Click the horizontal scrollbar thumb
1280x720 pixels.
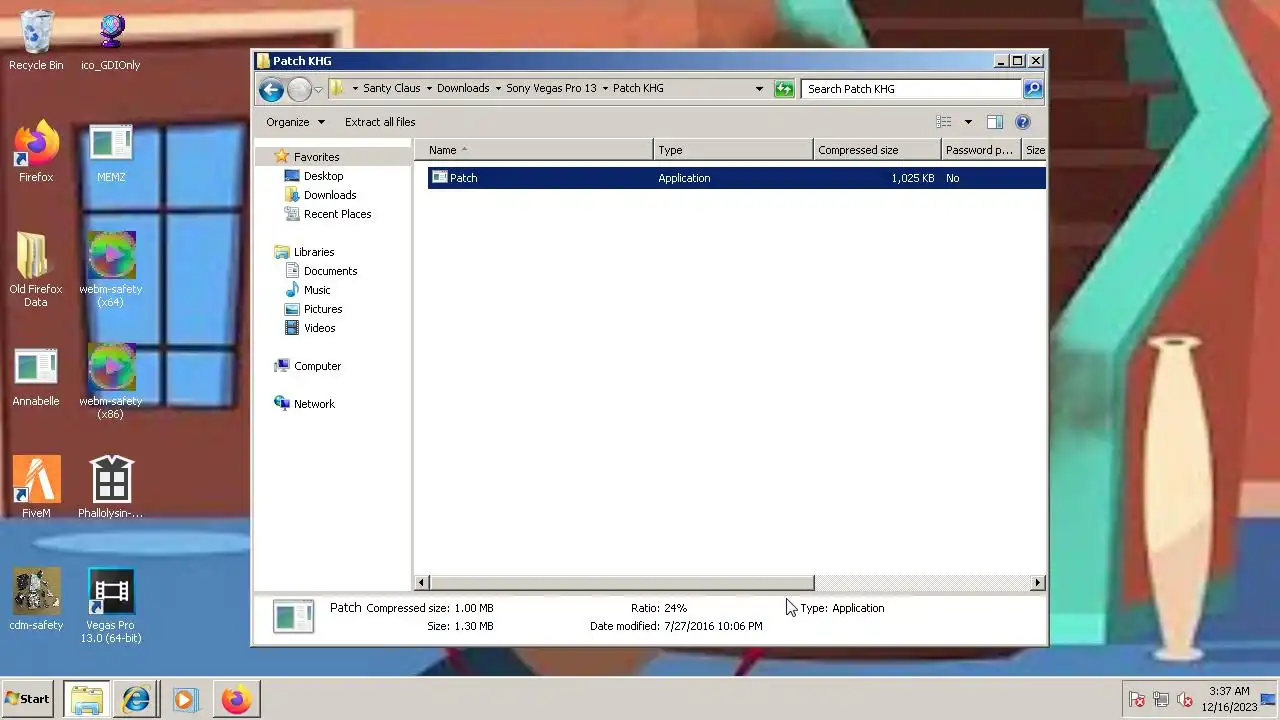622,583
